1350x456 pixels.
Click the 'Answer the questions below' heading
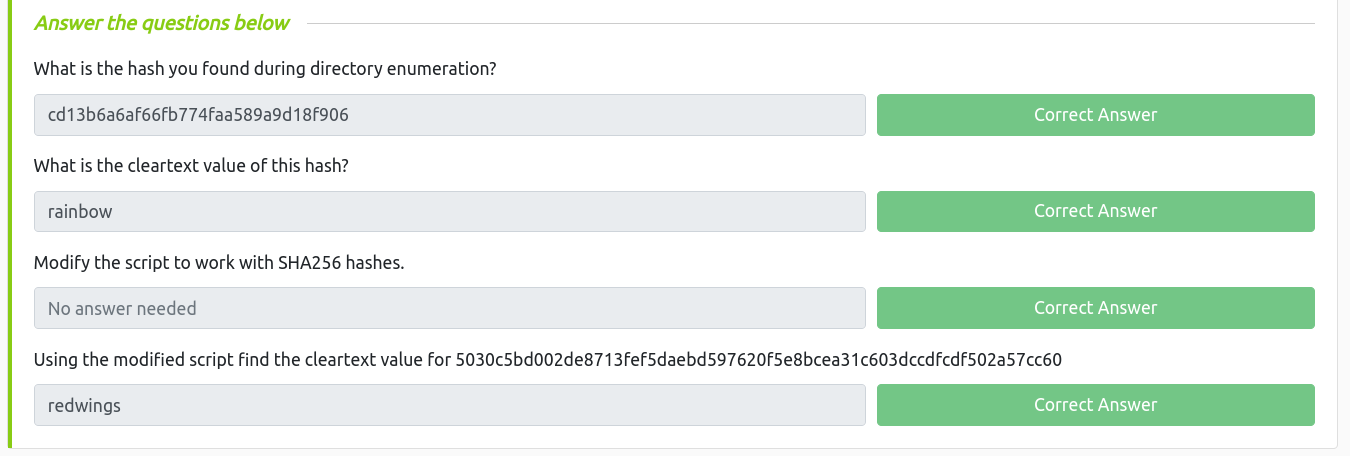point(161,23)
